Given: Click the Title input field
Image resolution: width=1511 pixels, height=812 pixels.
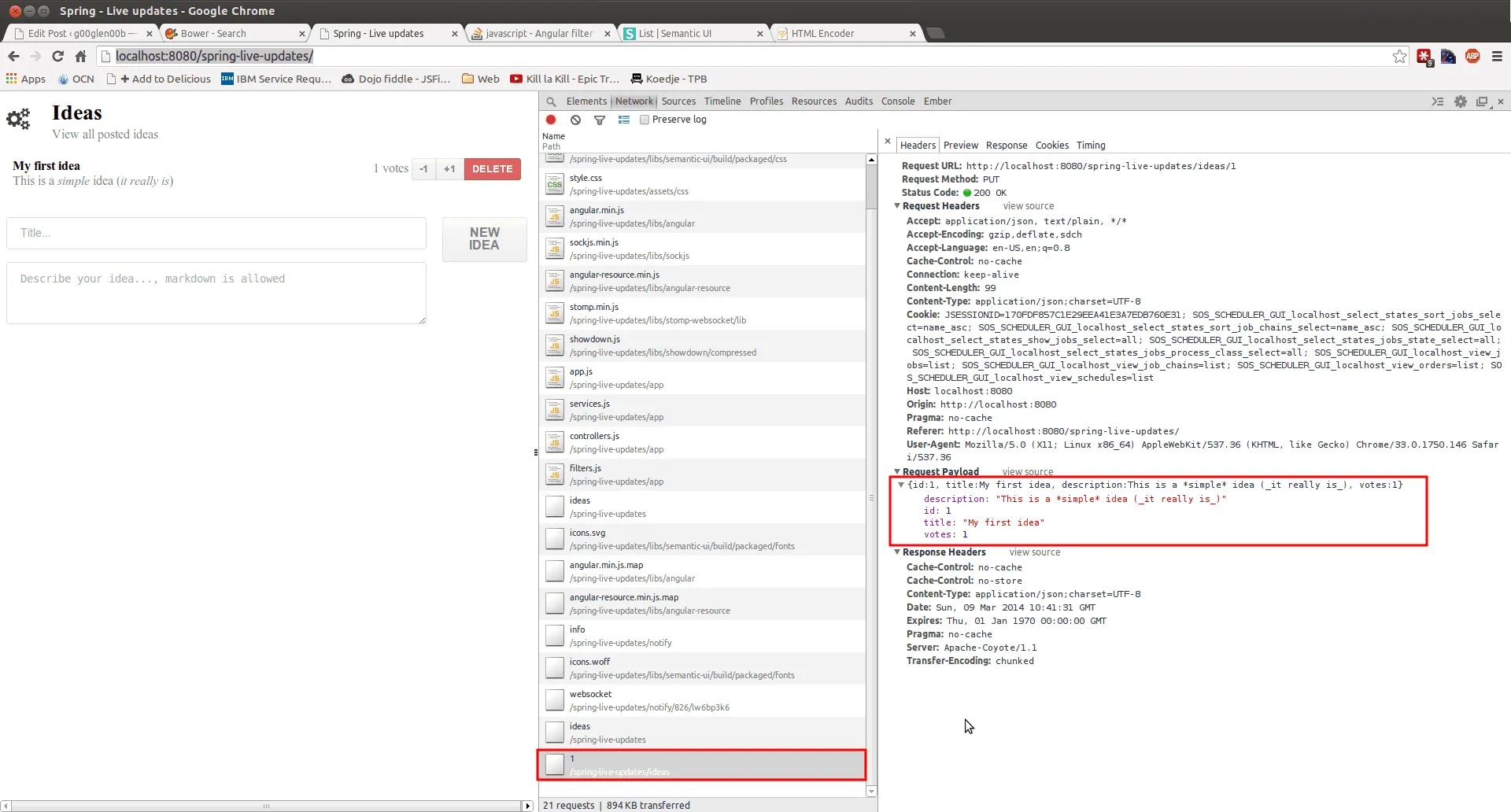Looking at the screenshot, I should pyautogui.click(x=216, y=233).
